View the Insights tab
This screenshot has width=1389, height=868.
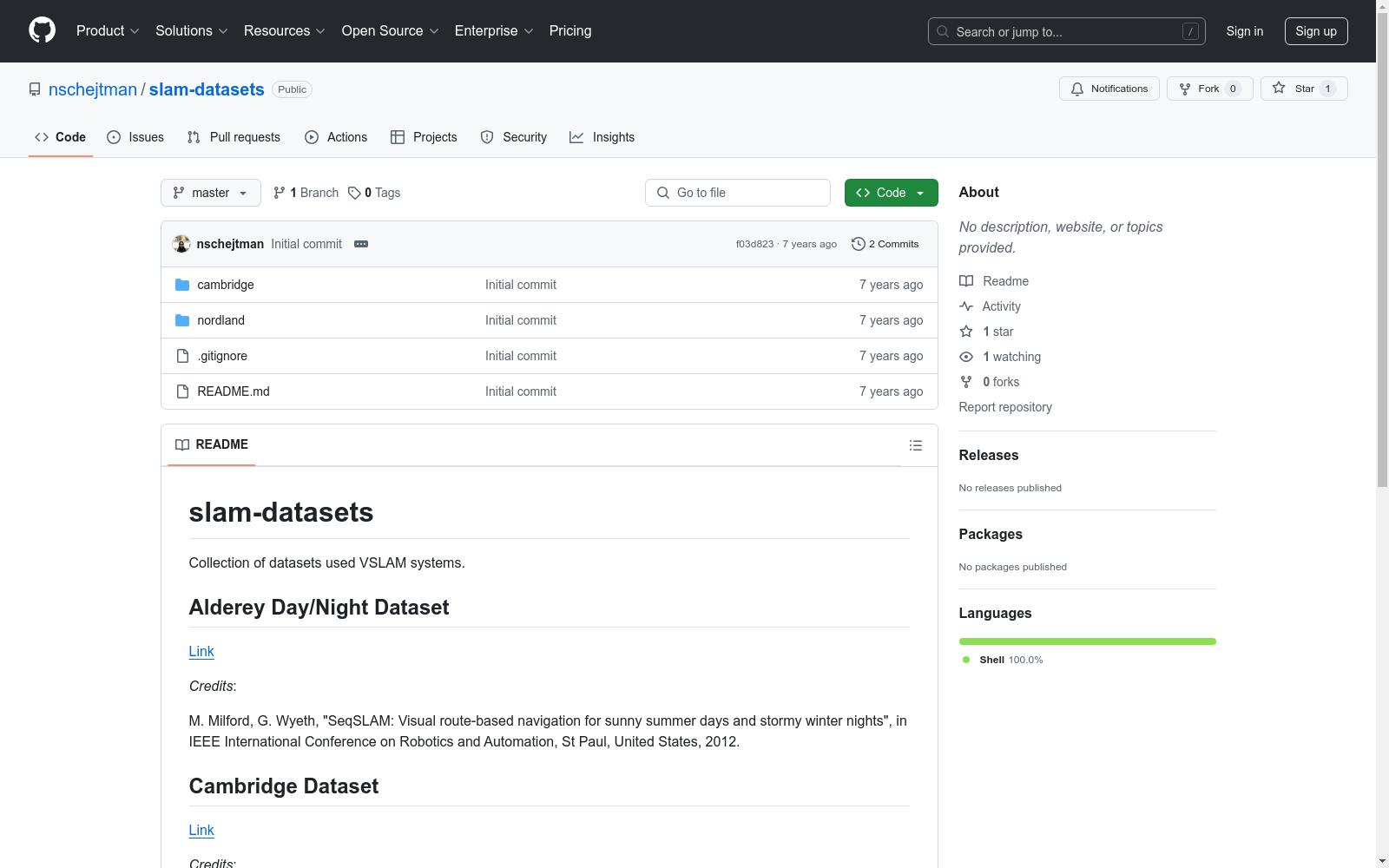click(x=602, y=137)
